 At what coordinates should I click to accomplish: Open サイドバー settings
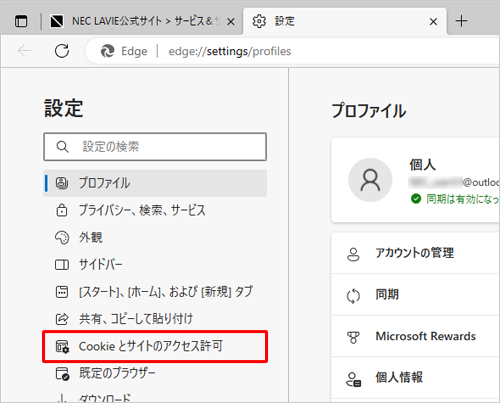tap(155, 265)
